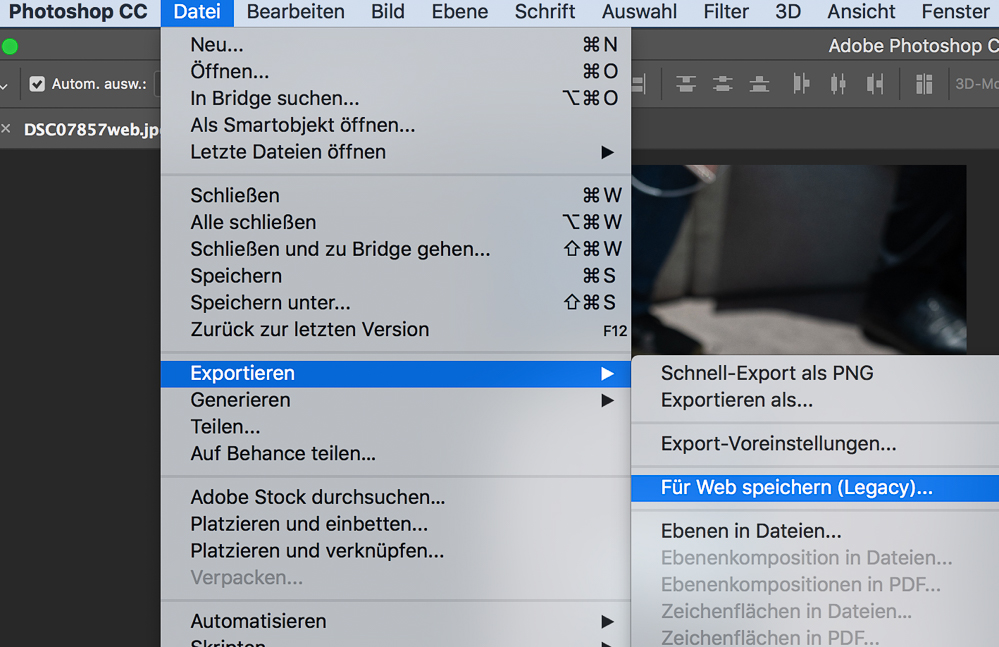The image size is (999, 647).
Task: Select Ebenen in Dateien...
Action: coord(815,531)
